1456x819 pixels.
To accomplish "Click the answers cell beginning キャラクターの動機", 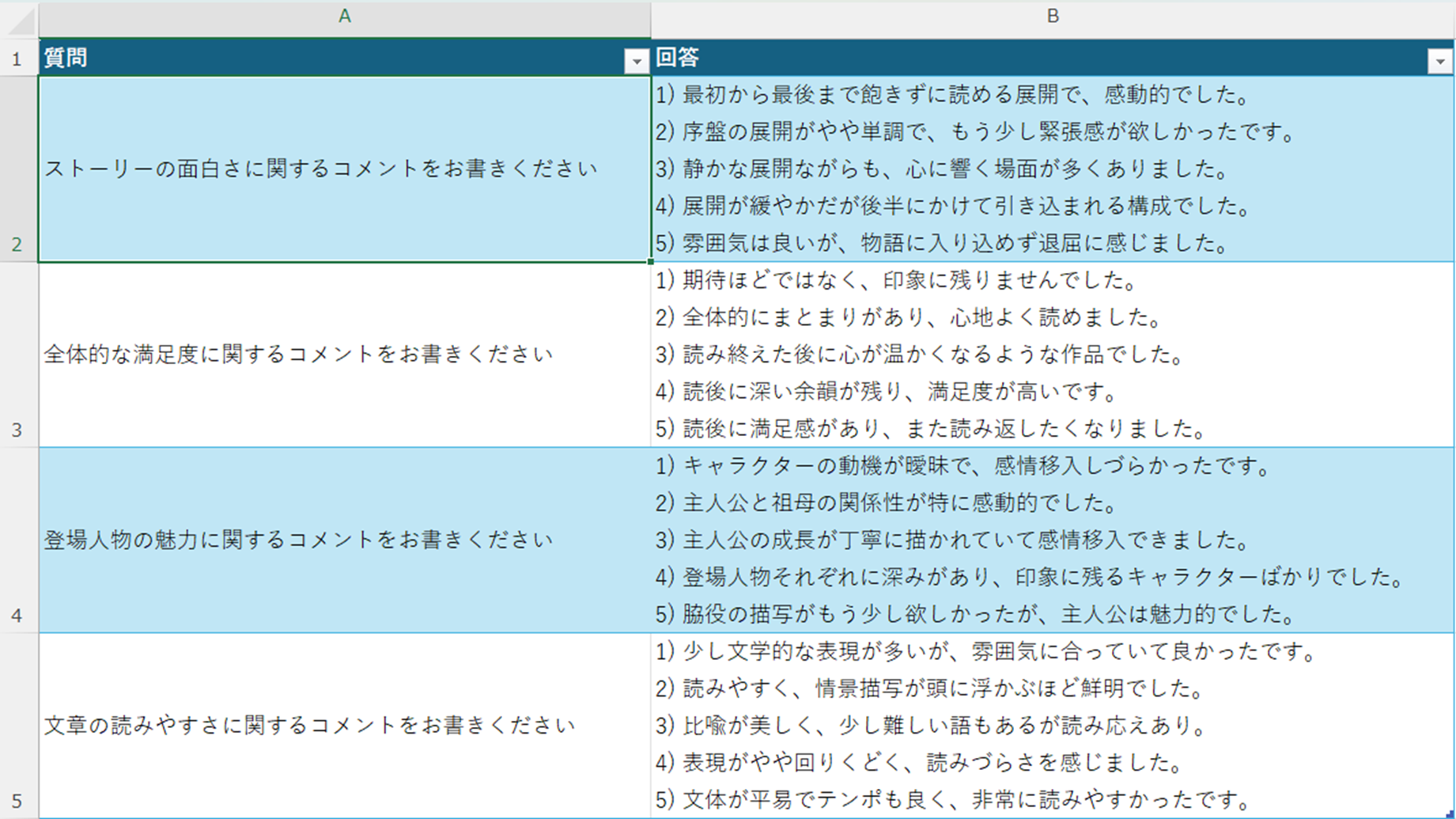I will (1052, 540).
